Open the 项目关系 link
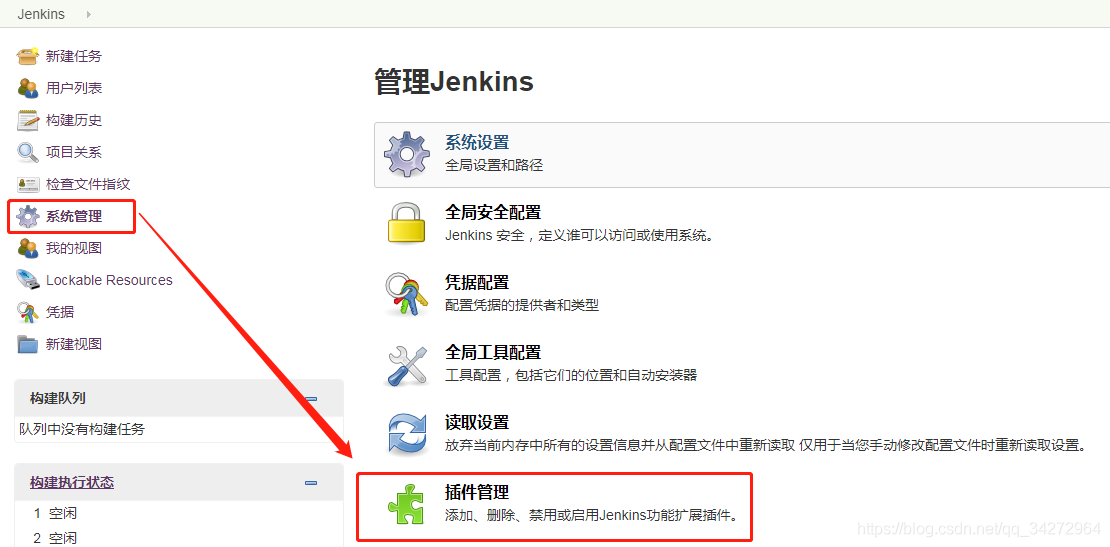 point(74,152)
